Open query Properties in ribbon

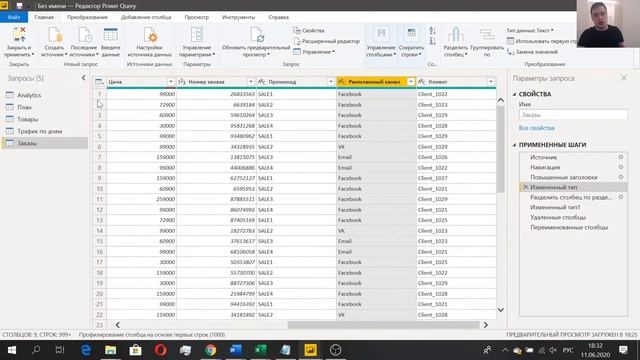pyautogui.click(x=309, y=31)
